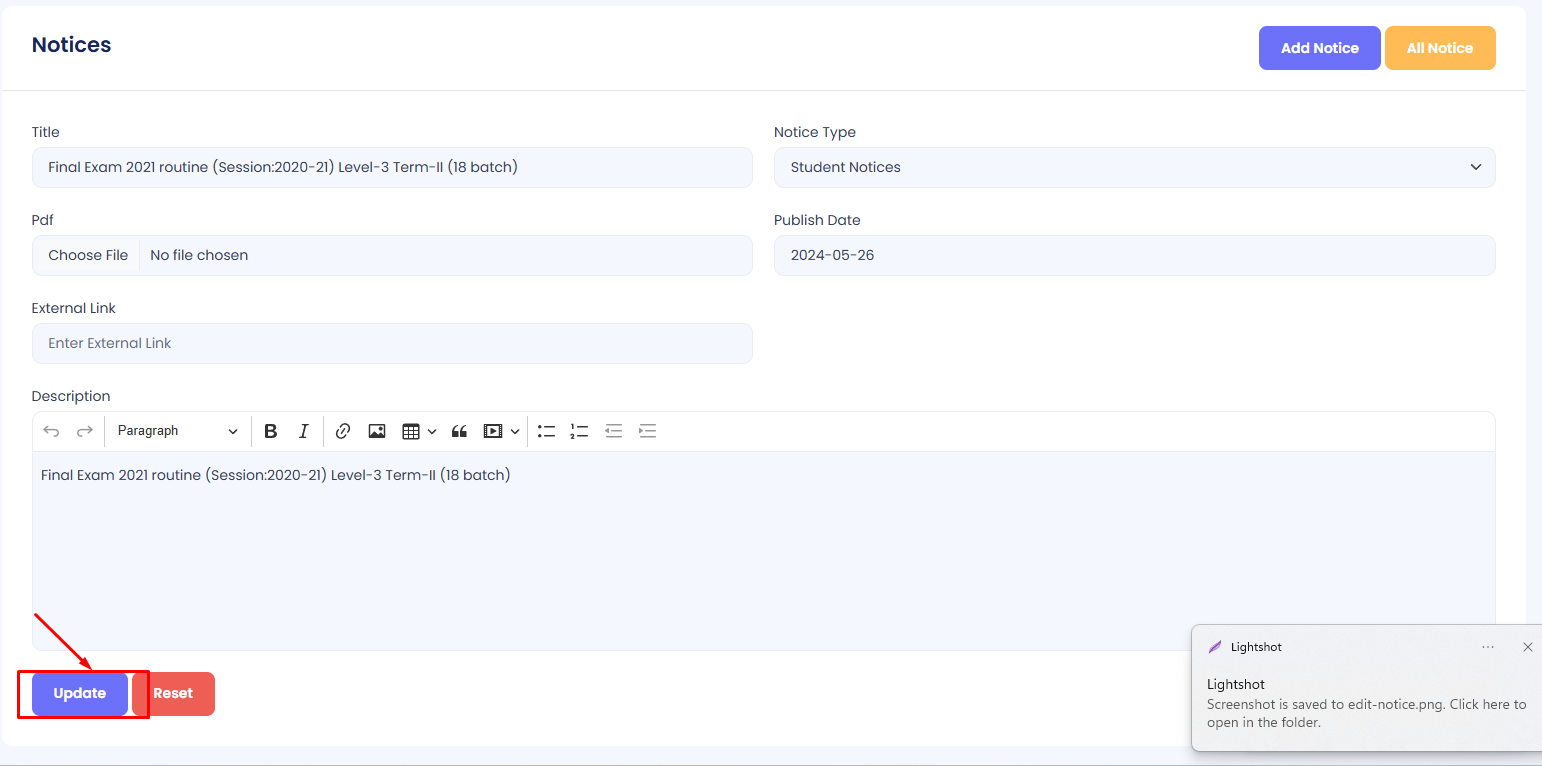The width and height of the screenshot is (1542, 766).
Task: Click the Add Notice button
Action: [1319, 48]
